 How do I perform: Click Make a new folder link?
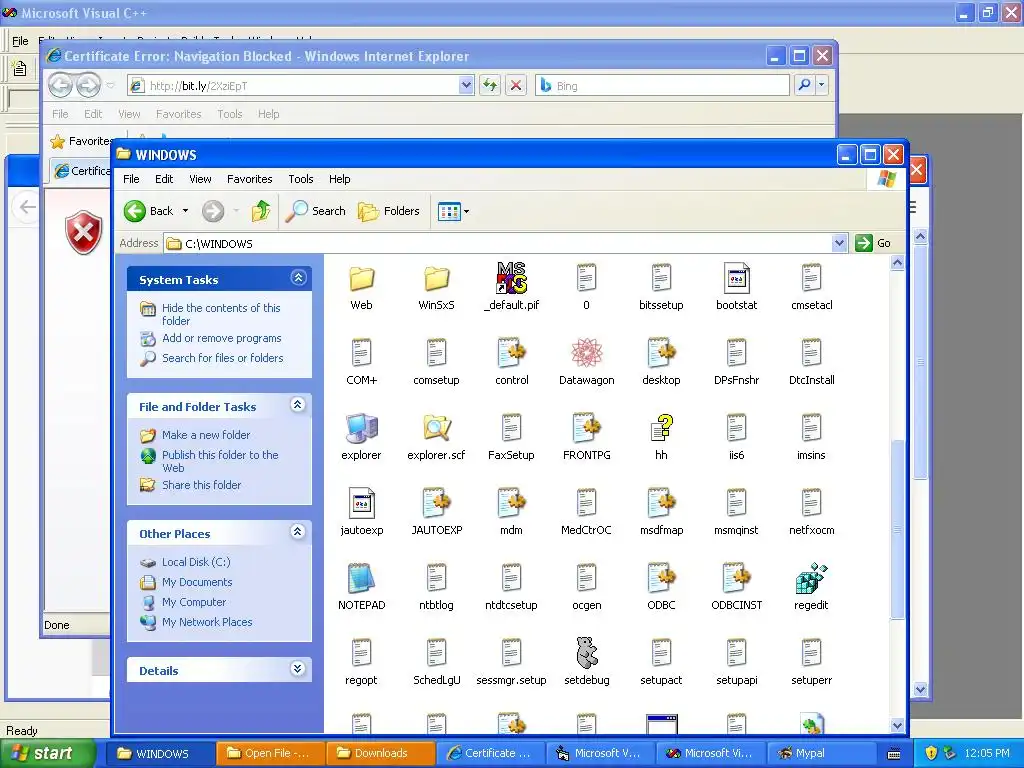(x=206, y=435)
